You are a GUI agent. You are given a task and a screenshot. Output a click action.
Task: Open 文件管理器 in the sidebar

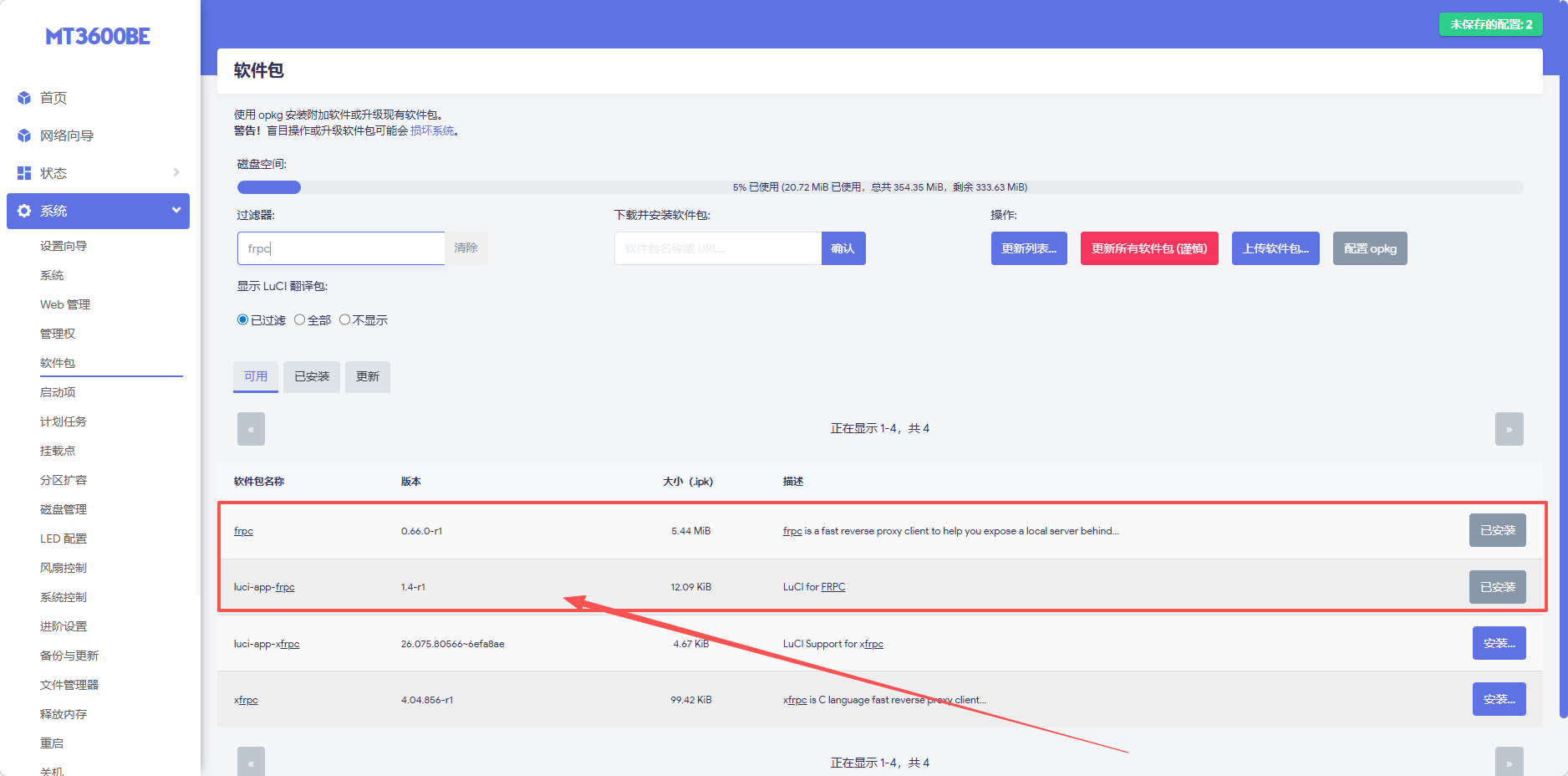click(x=69, y=685)
